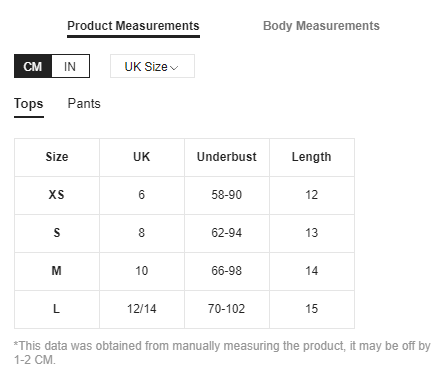The height and width of the screenshot is (372, 434).
Task: Click the UK column header
Action: click(x=142, y=157)
